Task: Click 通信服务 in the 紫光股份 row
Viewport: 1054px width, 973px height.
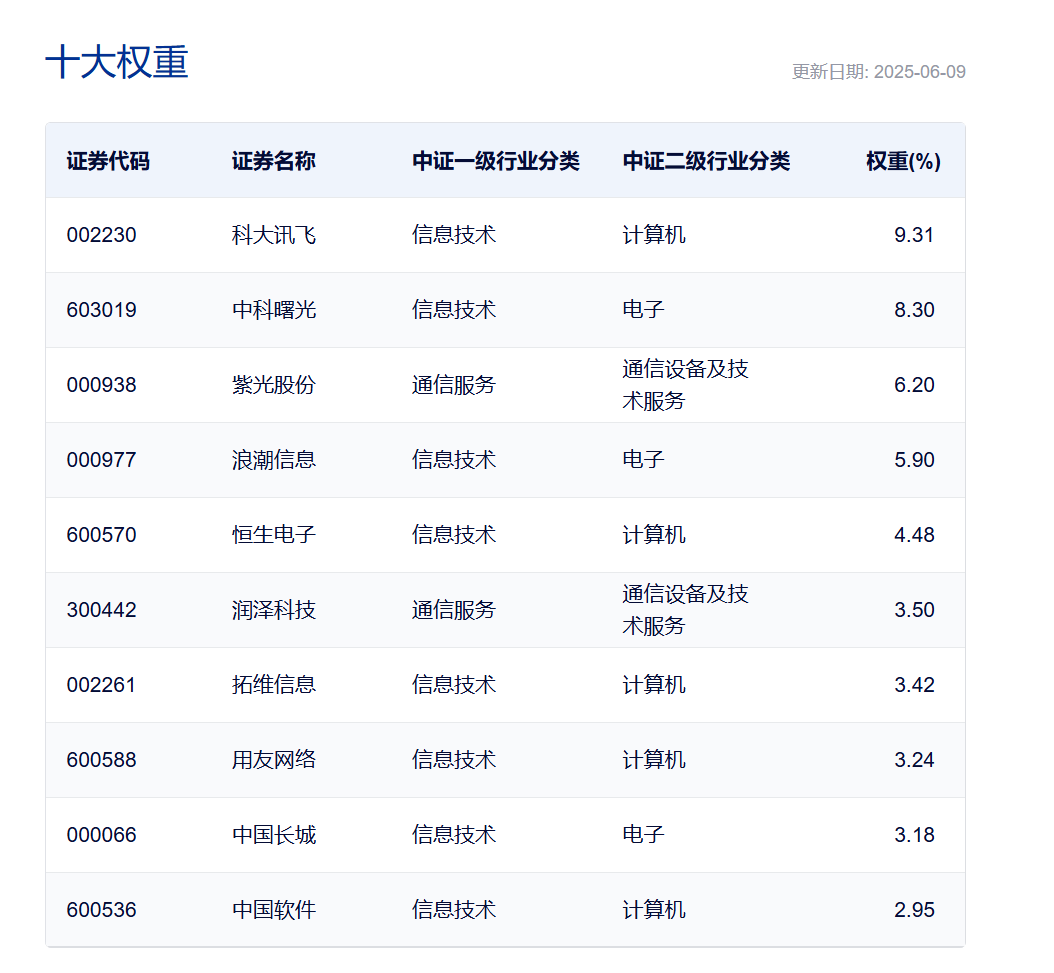Action: pyautogui.click(x=454, y=385)
